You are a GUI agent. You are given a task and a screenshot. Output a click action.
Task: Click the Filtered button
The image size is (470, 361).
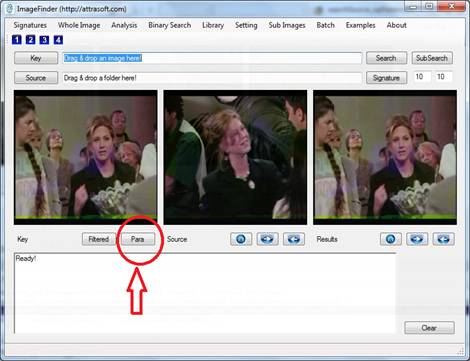point(99,239)
